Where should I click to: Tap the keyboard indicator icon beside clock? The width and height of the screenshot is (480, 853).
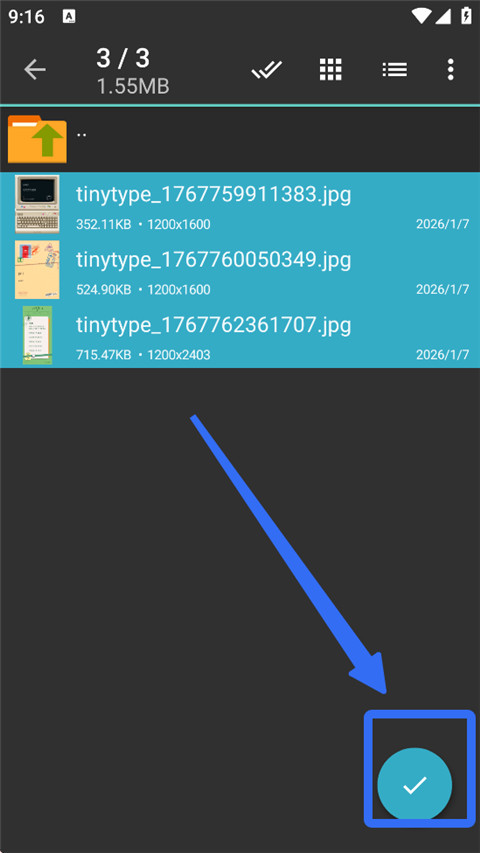[69, 16]
